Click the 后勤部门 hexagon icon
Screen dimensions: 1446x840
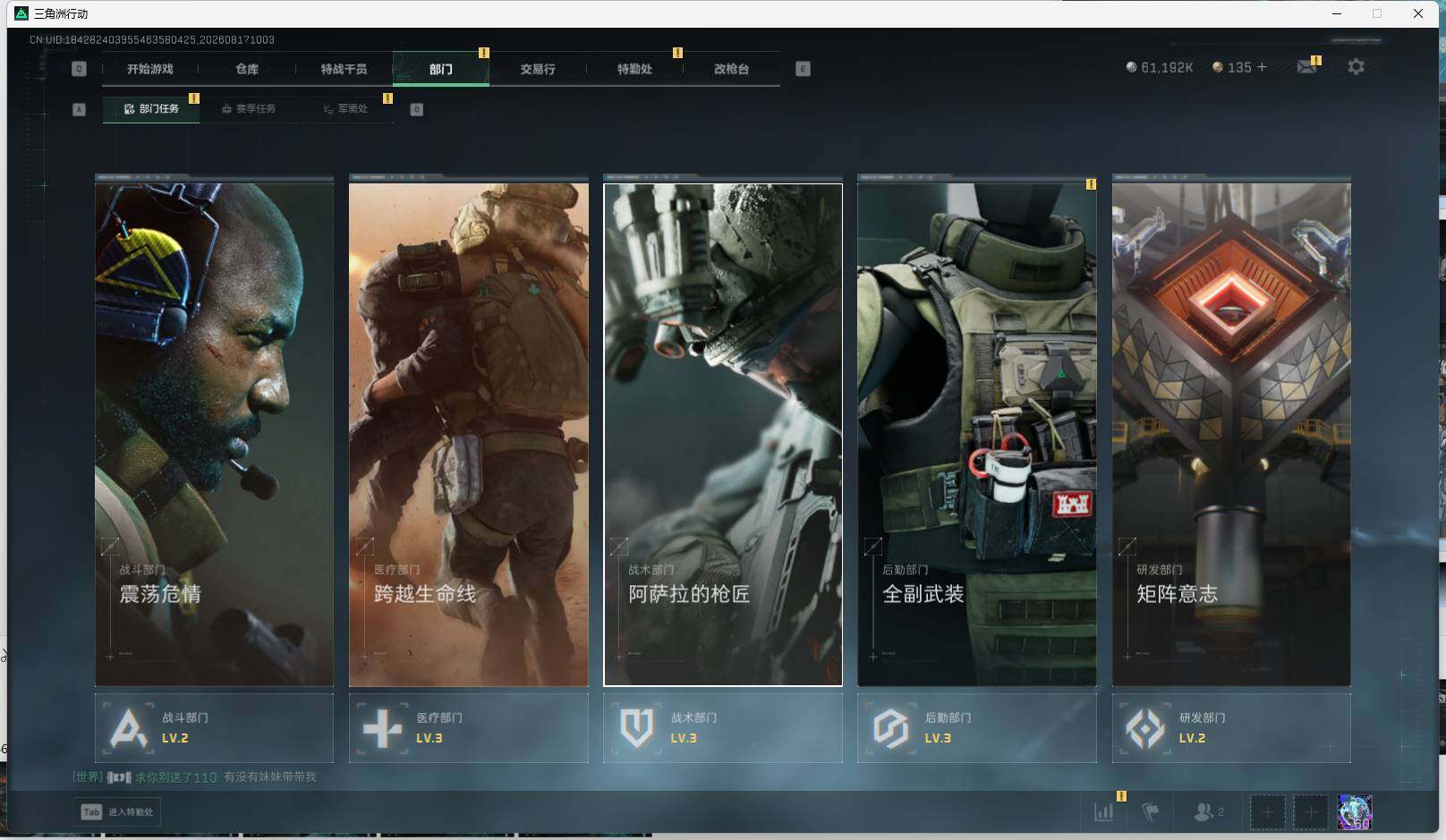[890, 728]
